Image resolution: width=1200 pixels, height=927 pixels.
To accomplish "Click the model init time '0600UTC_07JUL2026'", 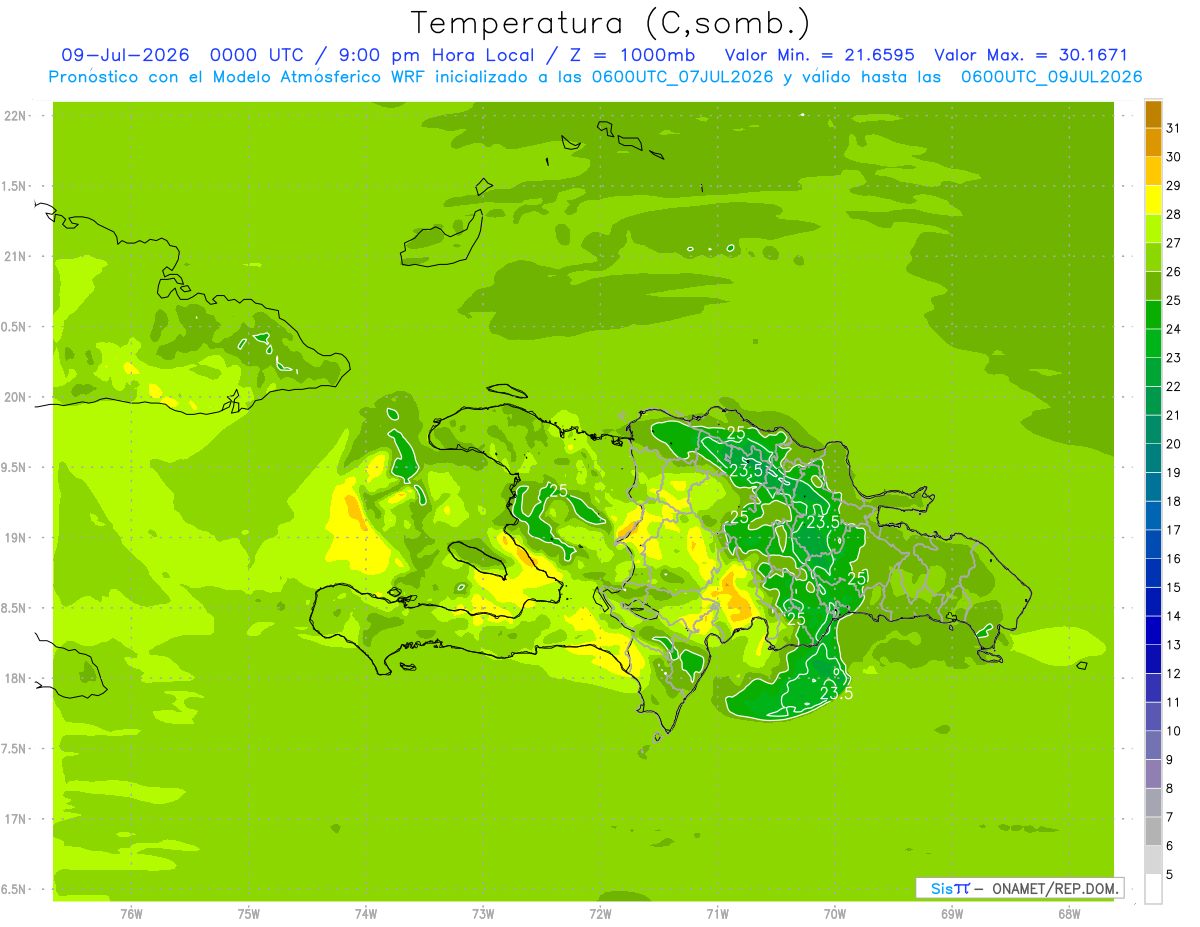I will tap(682, 77).
